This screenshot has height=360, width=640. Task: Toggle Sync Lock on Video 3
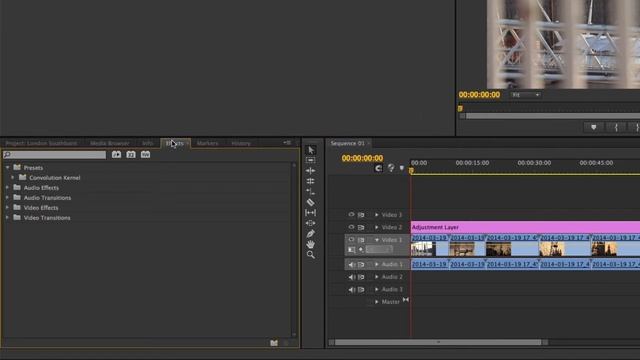[x=361, y=215]
